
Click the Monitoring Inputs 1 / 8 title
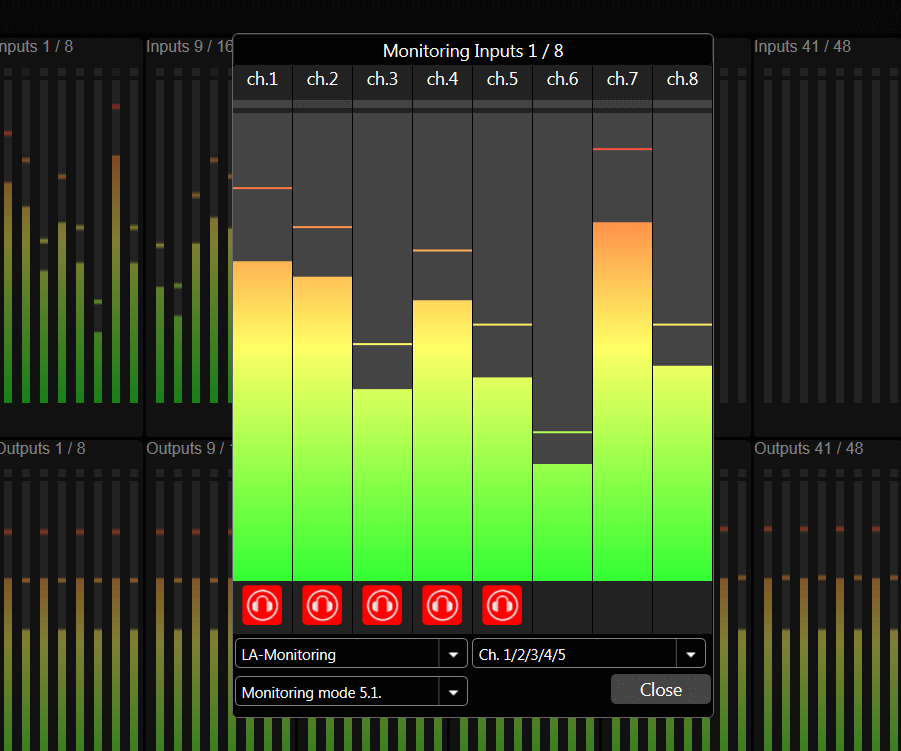pyautogui.click(x=472, y=50)
